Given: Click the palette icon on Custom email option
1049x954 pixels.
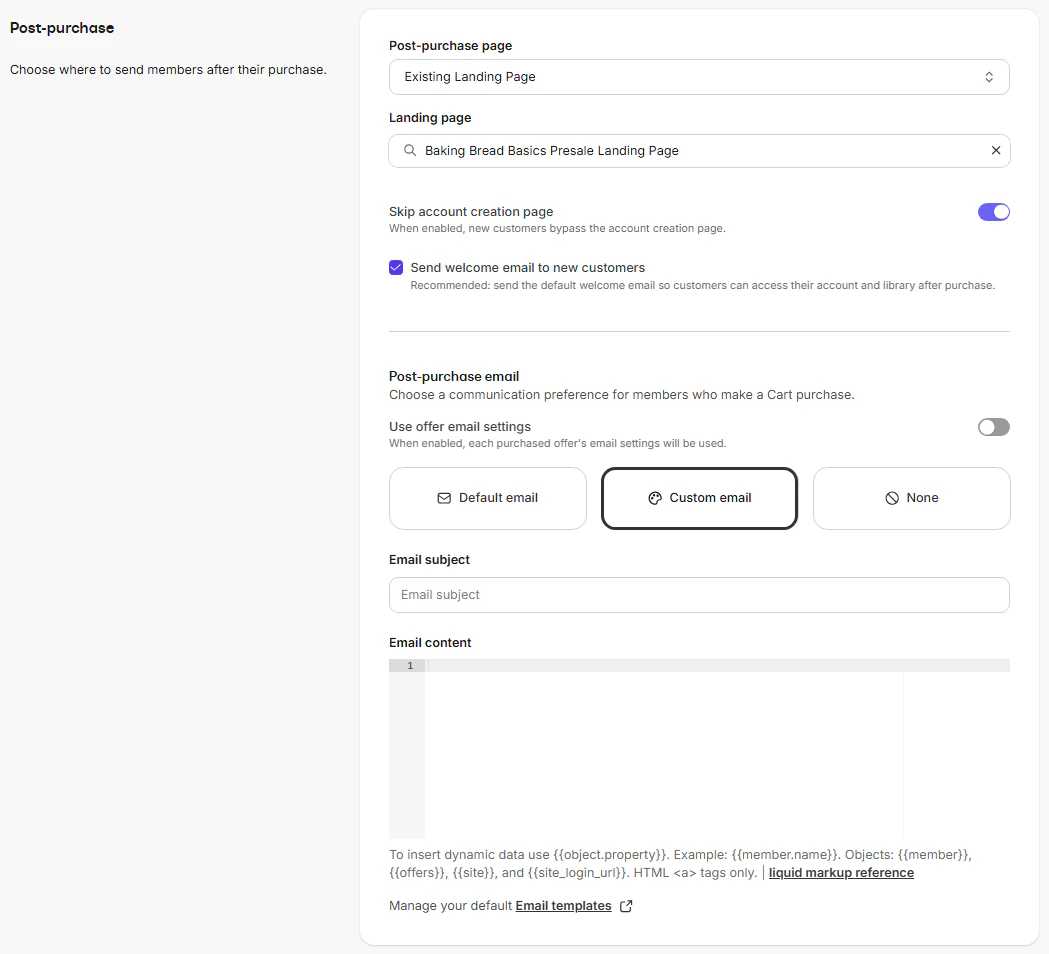Looking at the screenshot, I should [x=655, y=497].
